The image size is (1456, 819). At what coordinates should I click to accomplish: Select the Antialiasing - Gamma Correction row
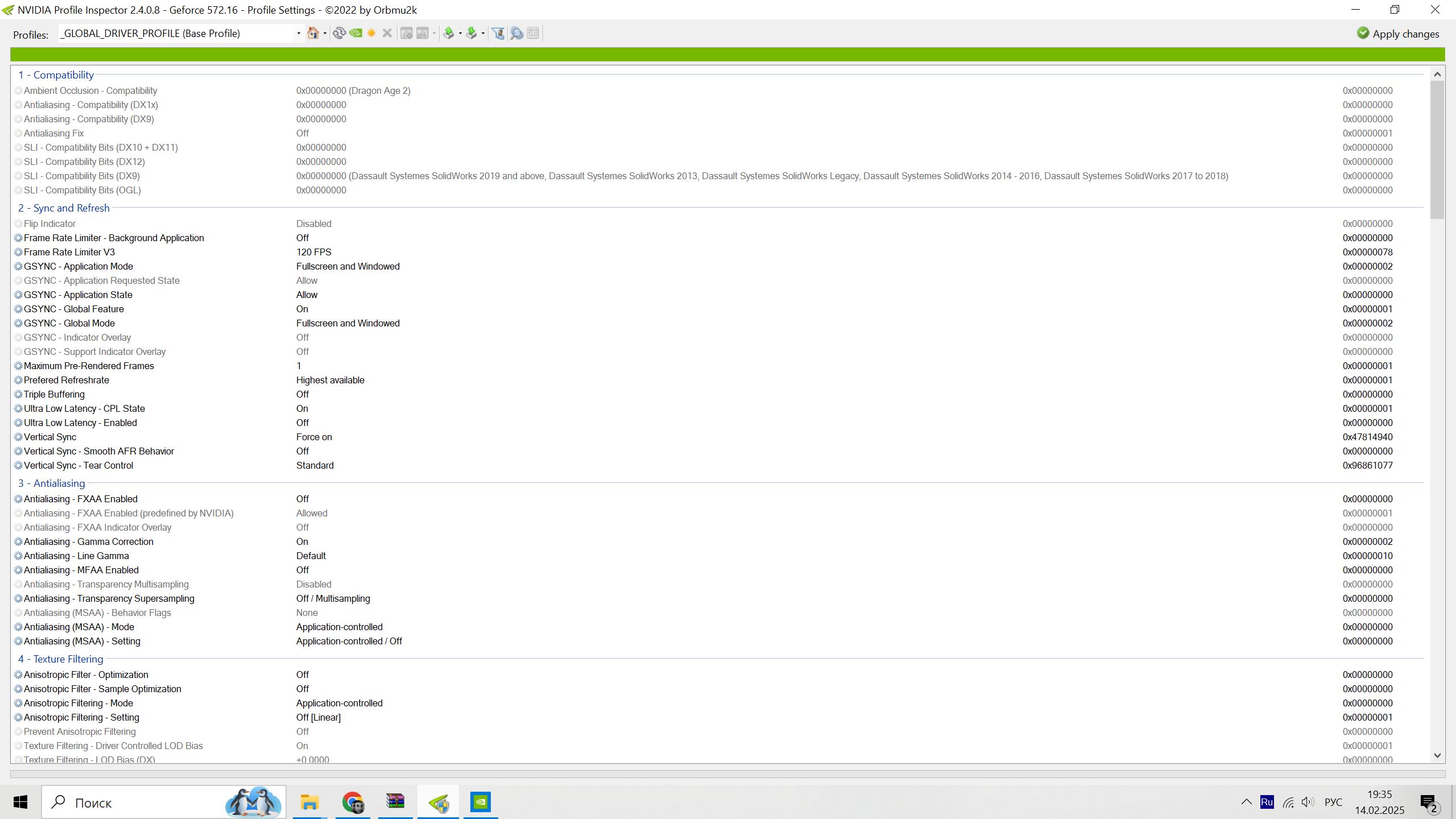tap(719, 541)
